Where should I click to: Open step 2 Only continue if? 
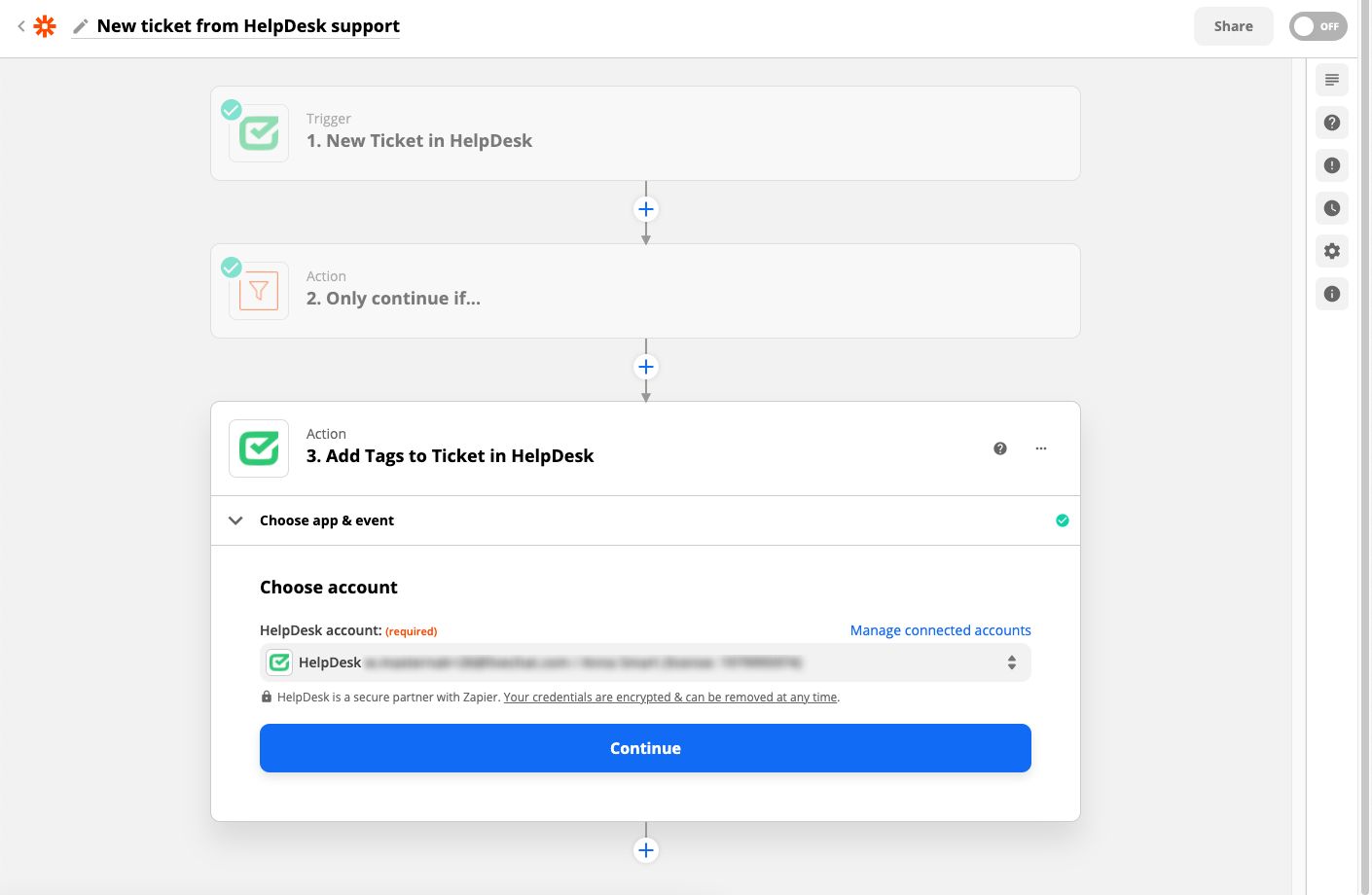coord(645,291)
